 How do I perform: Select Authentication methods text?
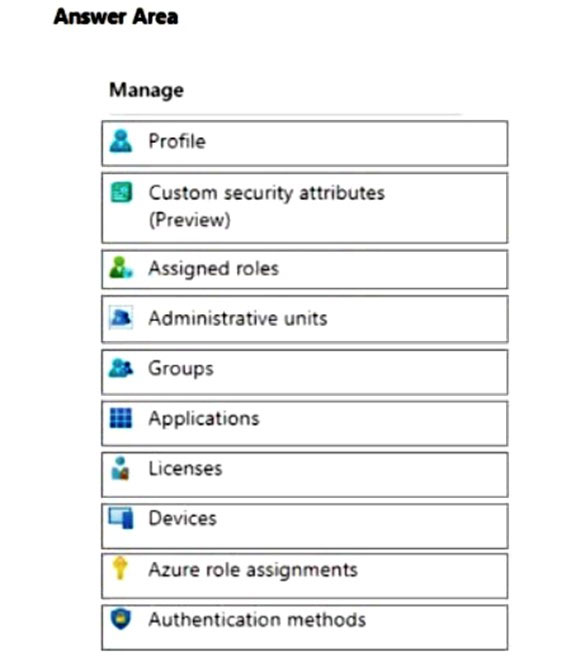[257, 619]
